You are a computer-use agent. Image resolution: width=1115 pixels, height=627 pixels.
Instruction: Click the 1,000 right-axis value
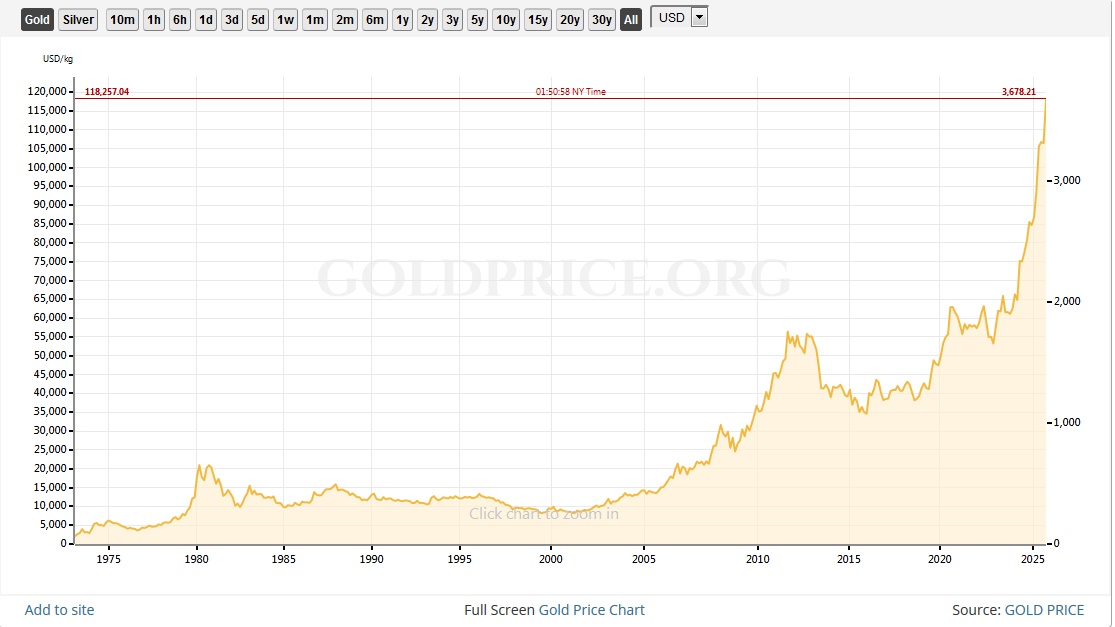click(x=1067, y=422)
